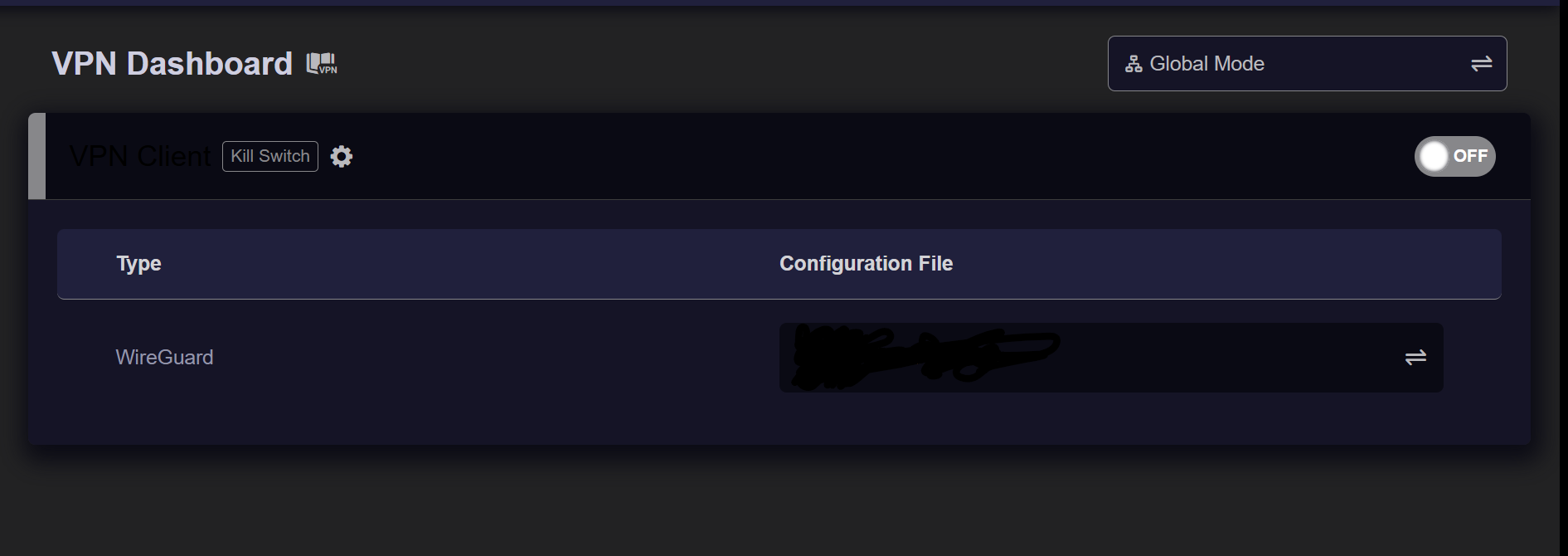Click the VPN Client title text

[x=140, y=156]
